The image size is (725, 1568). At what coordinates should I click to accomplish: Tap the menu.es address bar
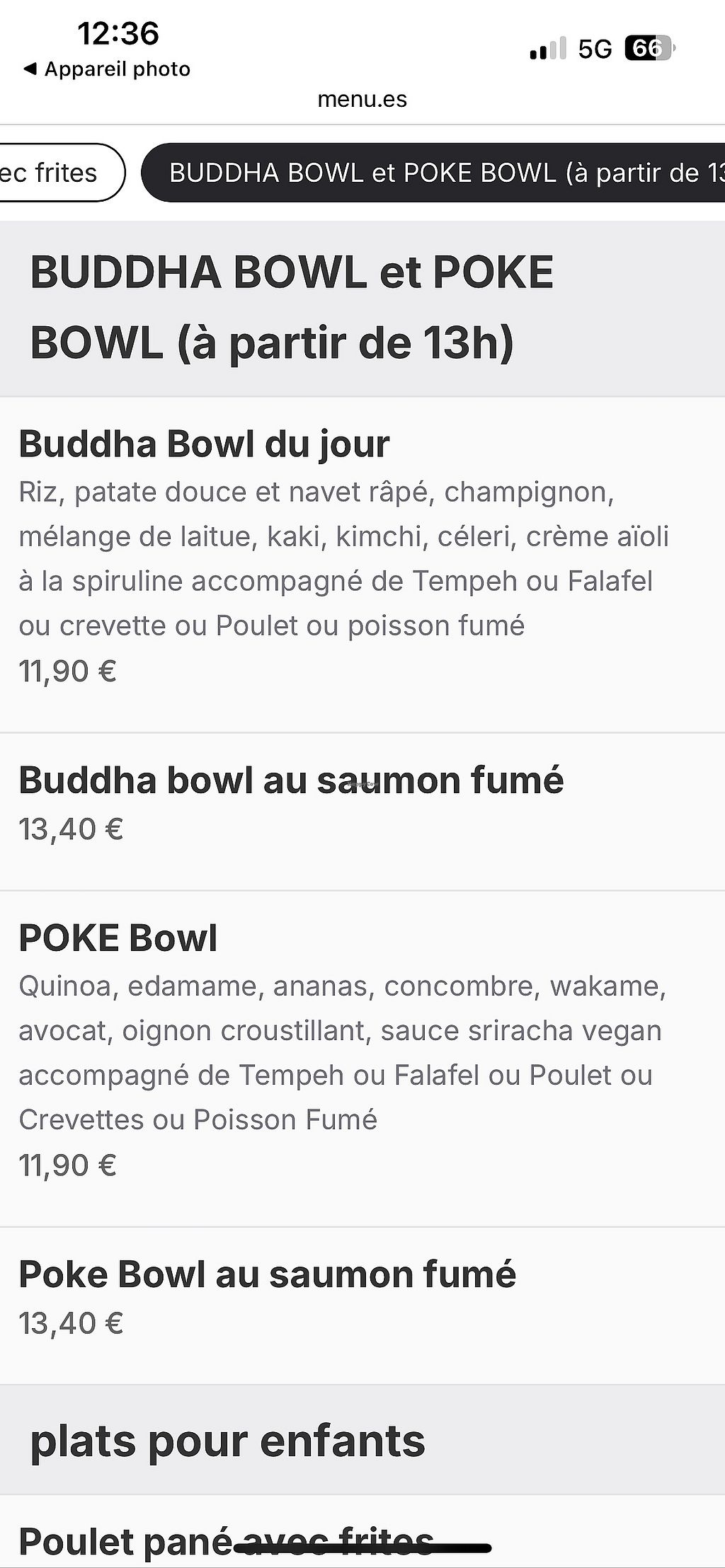pos(362,99)
